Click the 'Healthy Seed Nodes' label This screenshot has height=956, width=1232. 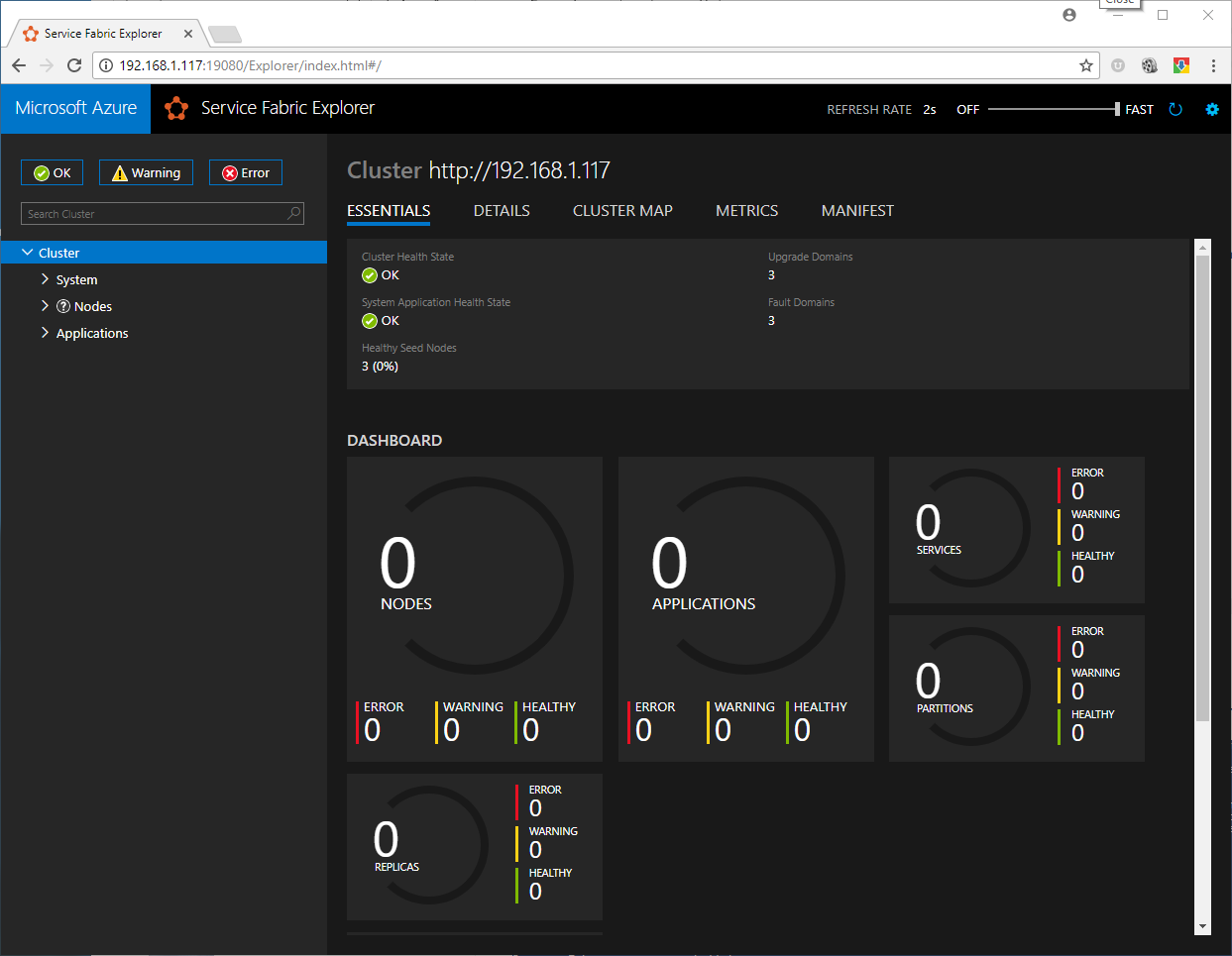pyautogui.click(x=409, y=348)
